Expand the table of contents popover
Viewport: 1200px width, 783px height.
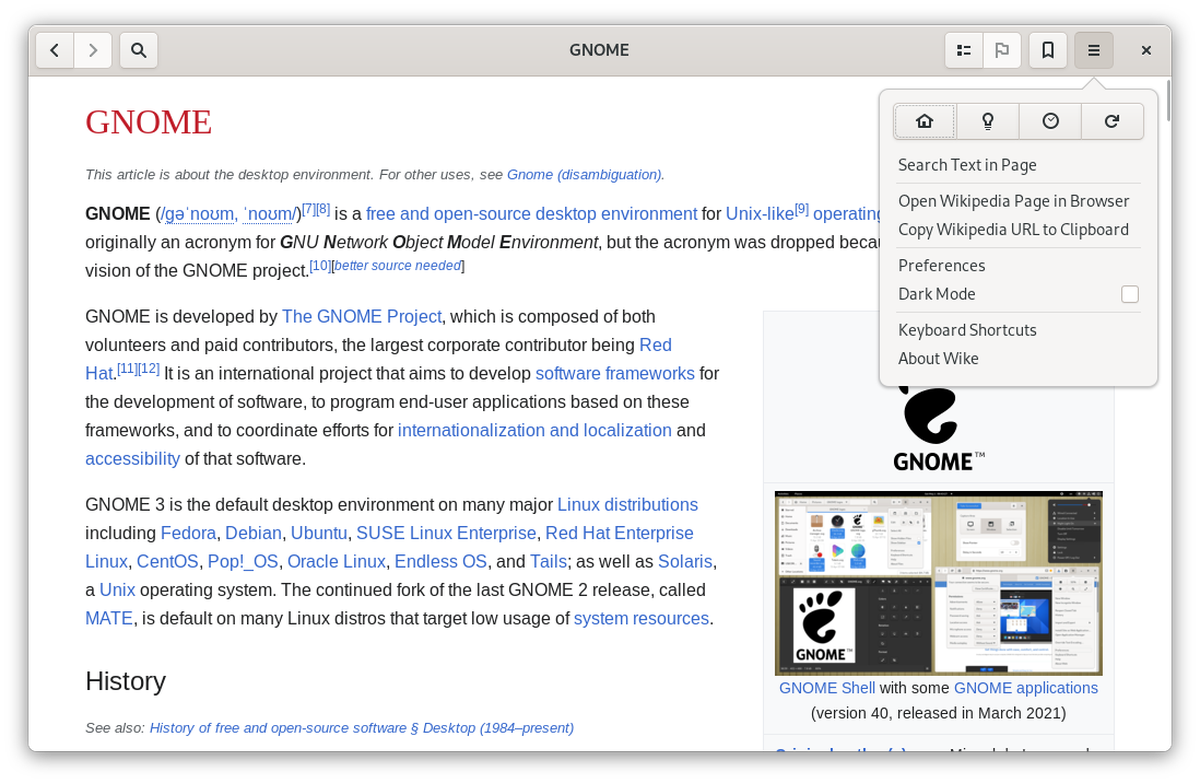(964, 50)
